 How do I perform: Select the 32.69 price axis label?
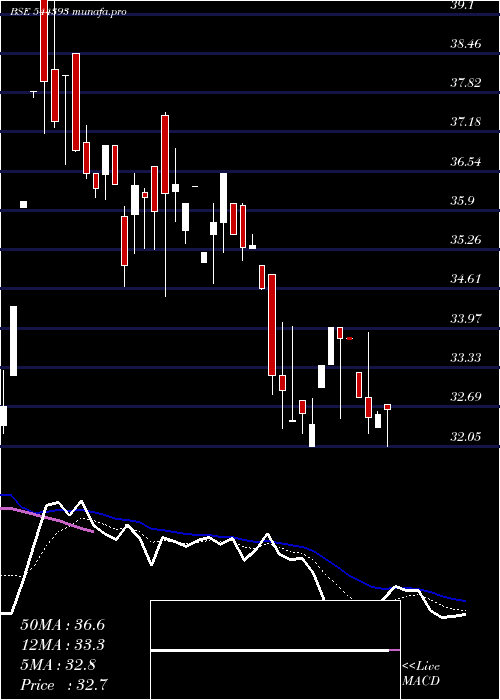pos(466,397)
